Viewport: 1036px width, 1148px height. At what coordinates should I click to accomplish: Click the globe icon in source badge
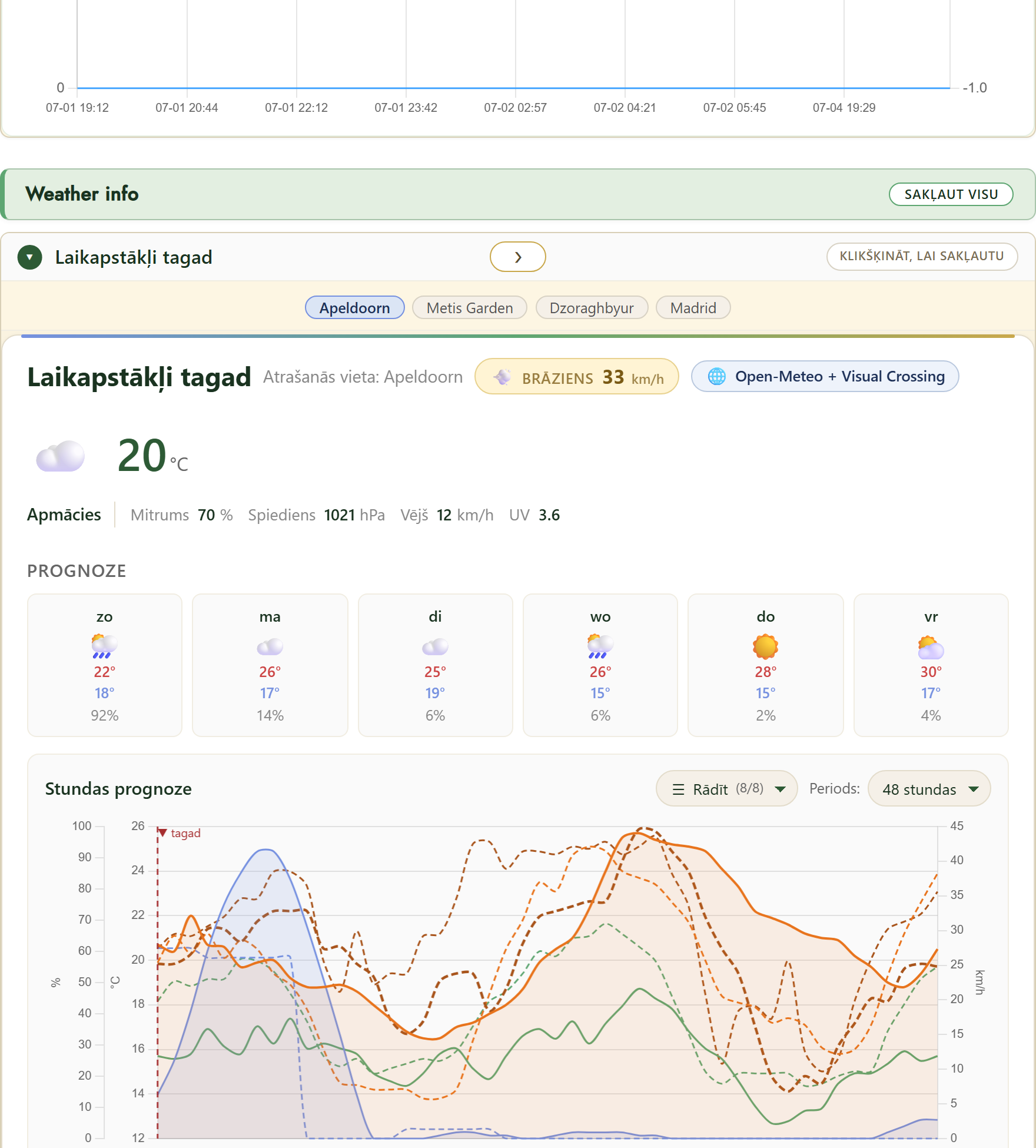[x=716, y=376]
